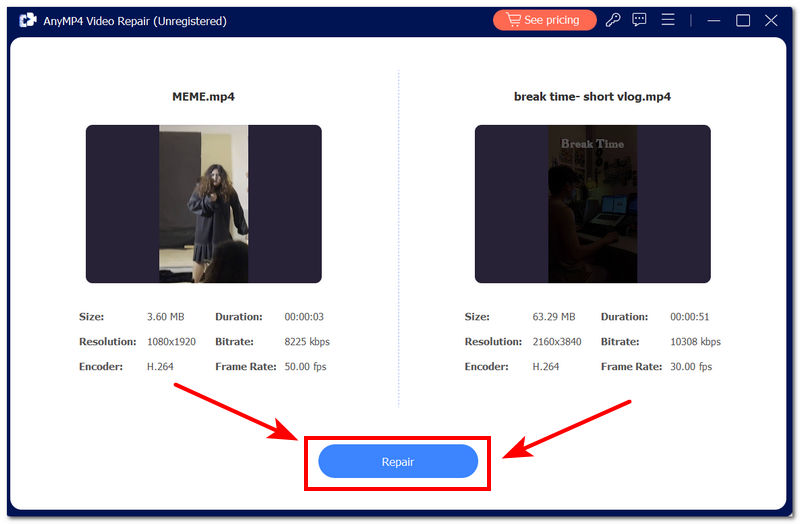Click the 8225 kbps bitrate value
This screenshot has height=524, width=800.
click(307, 342)
